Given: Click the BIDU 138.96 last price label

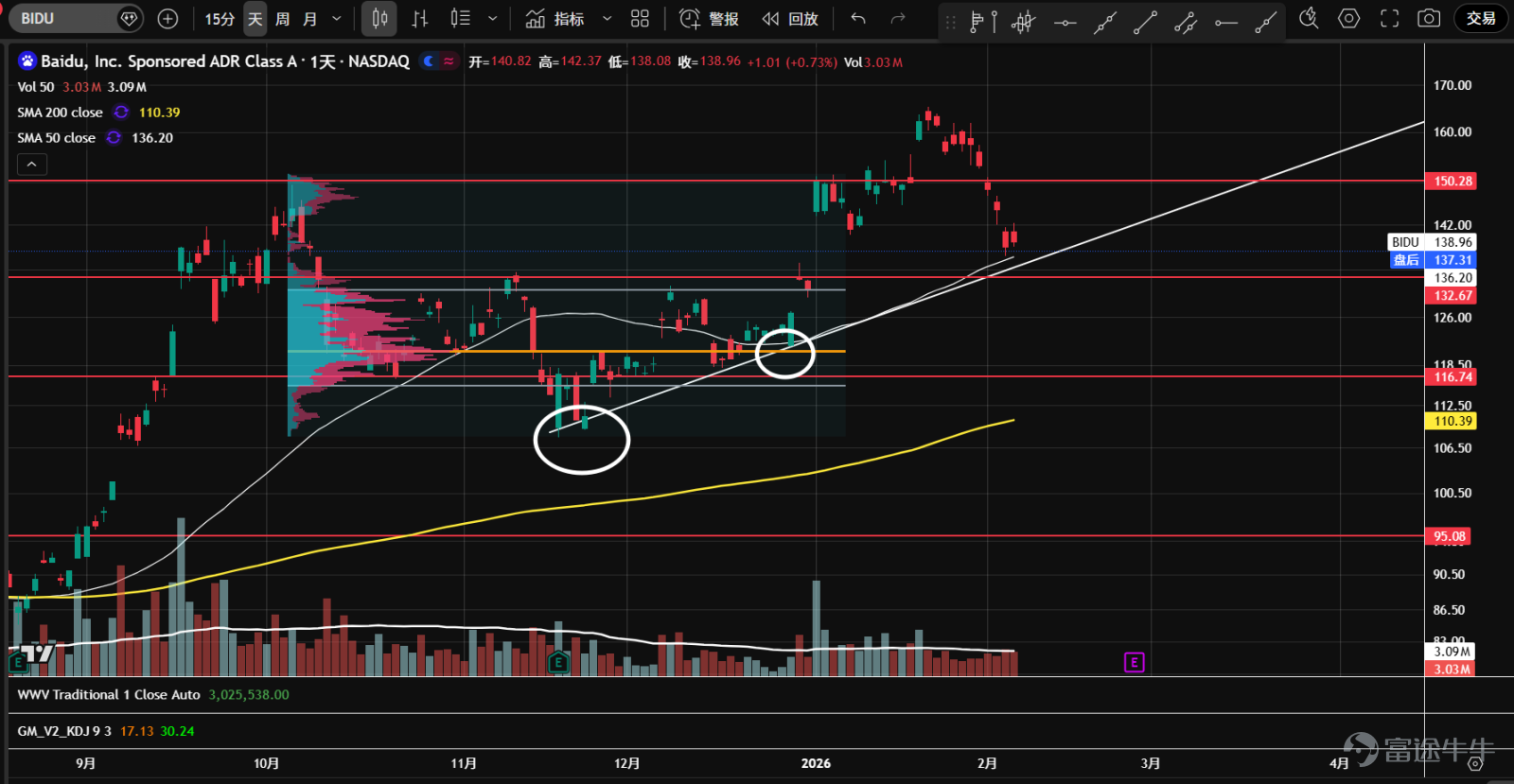Looking at the screenshot, I should click(1432, 242).
